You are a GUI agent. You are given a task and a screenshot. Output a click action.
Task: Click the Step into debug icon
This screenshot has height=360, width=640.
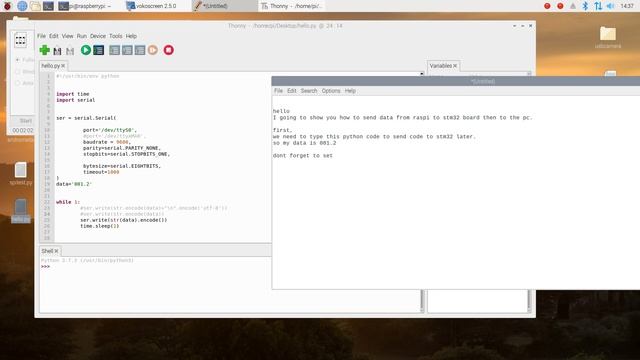click(127, 50)
